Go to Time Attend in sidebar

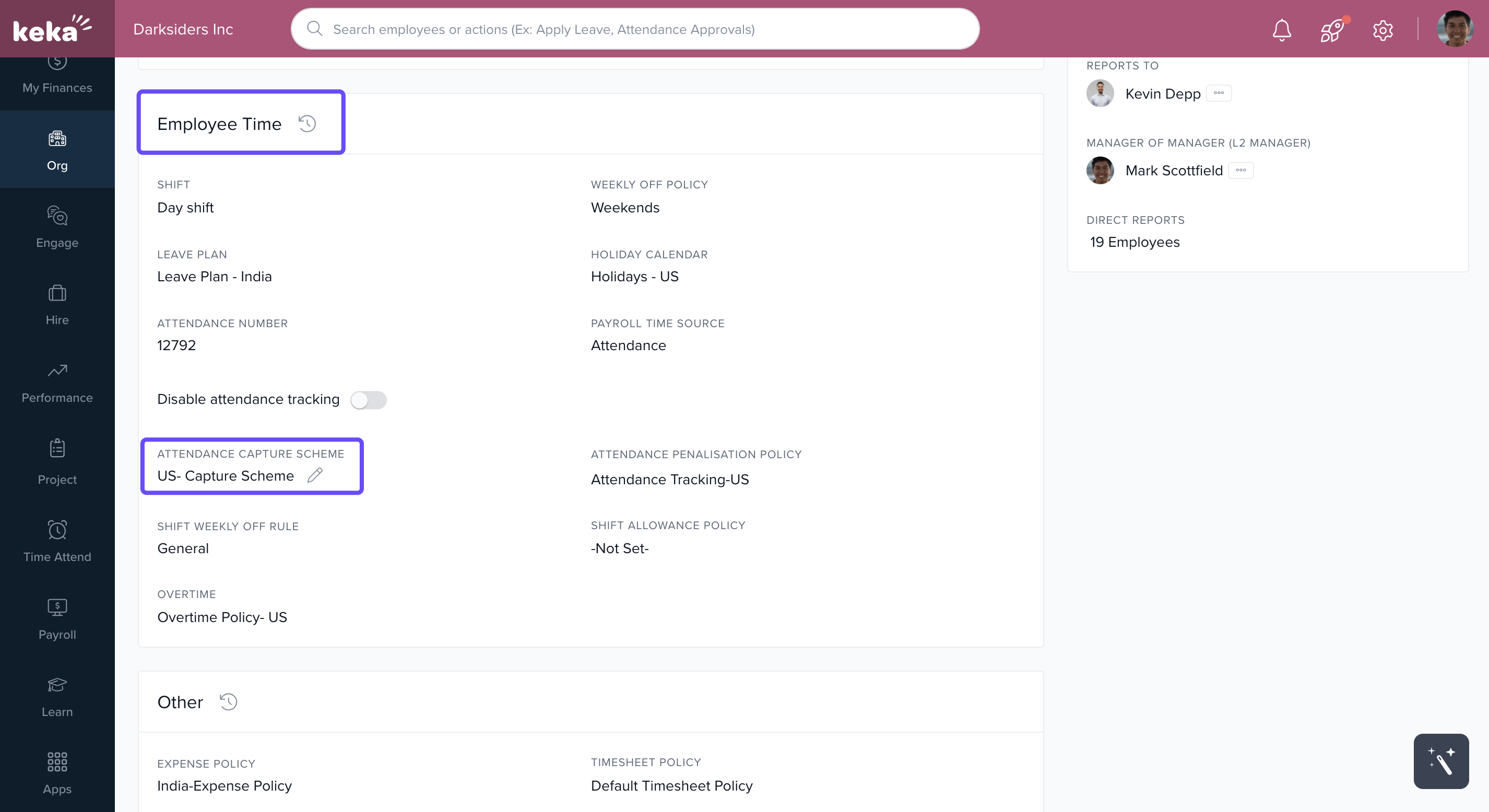[57, 540]
